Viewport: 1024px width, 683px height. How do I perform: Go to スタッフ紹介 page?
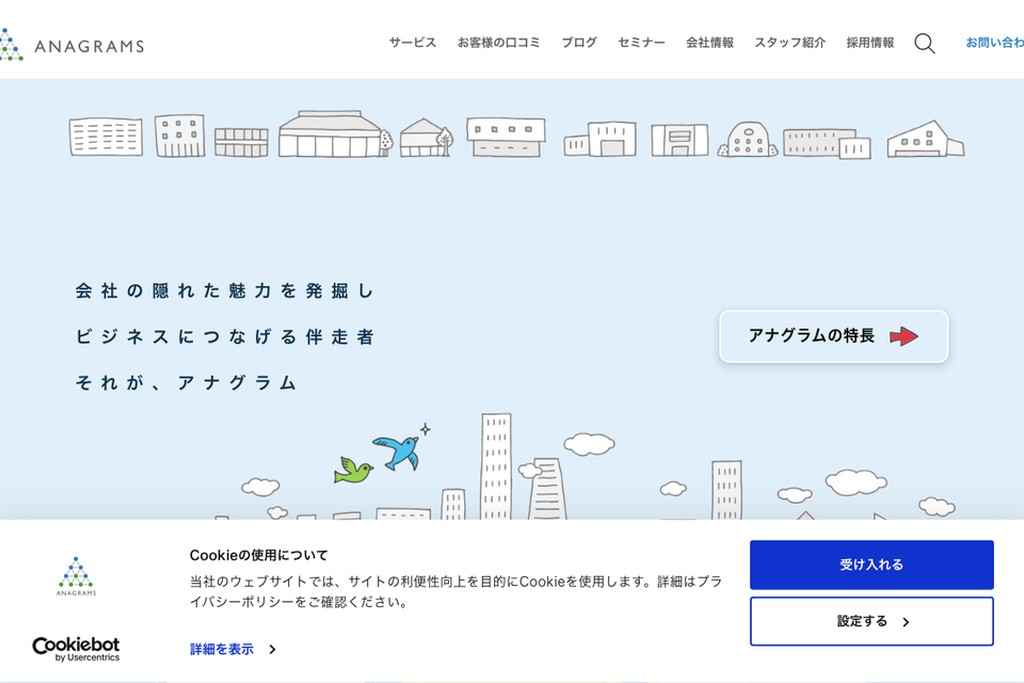(x=790, y=43)
